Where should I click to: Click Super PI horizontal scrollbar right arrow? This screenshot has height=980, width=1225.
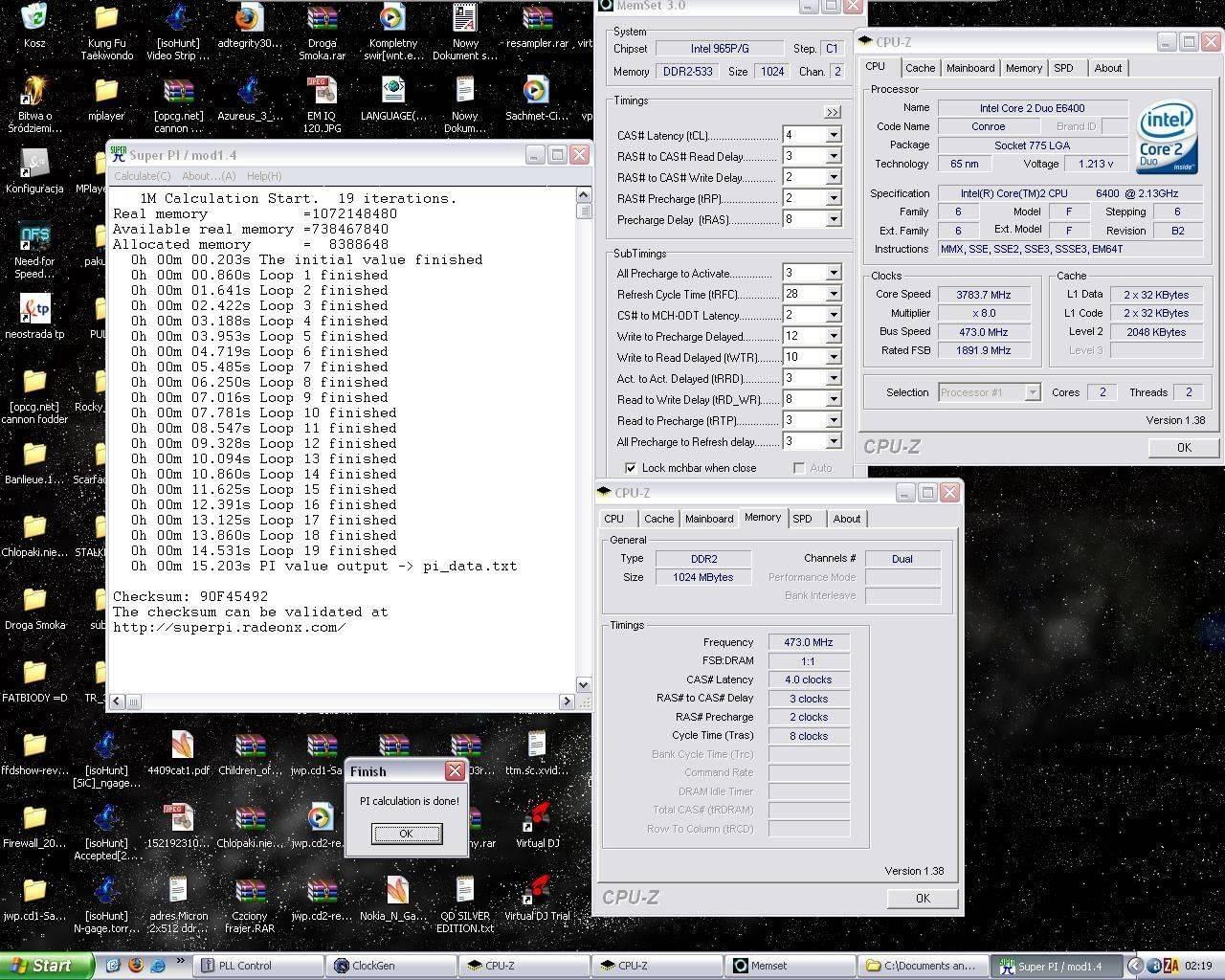[567, 702]
